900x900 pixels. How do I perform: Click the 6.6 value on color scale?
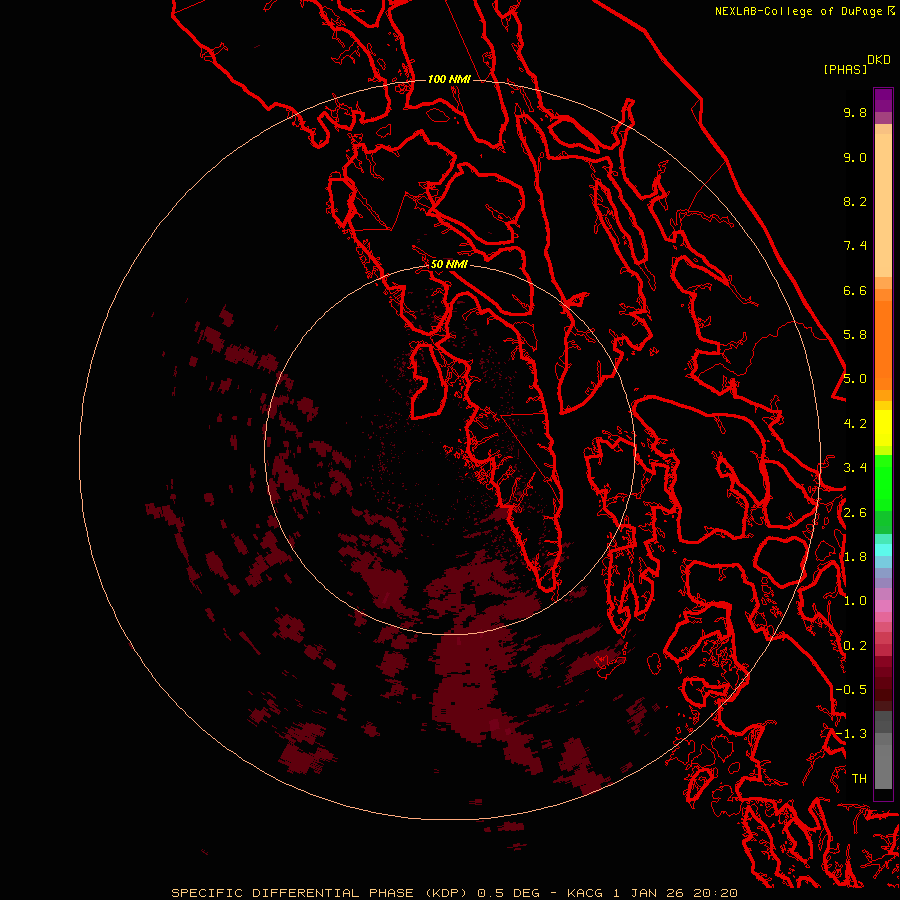[x=855, y=290]
